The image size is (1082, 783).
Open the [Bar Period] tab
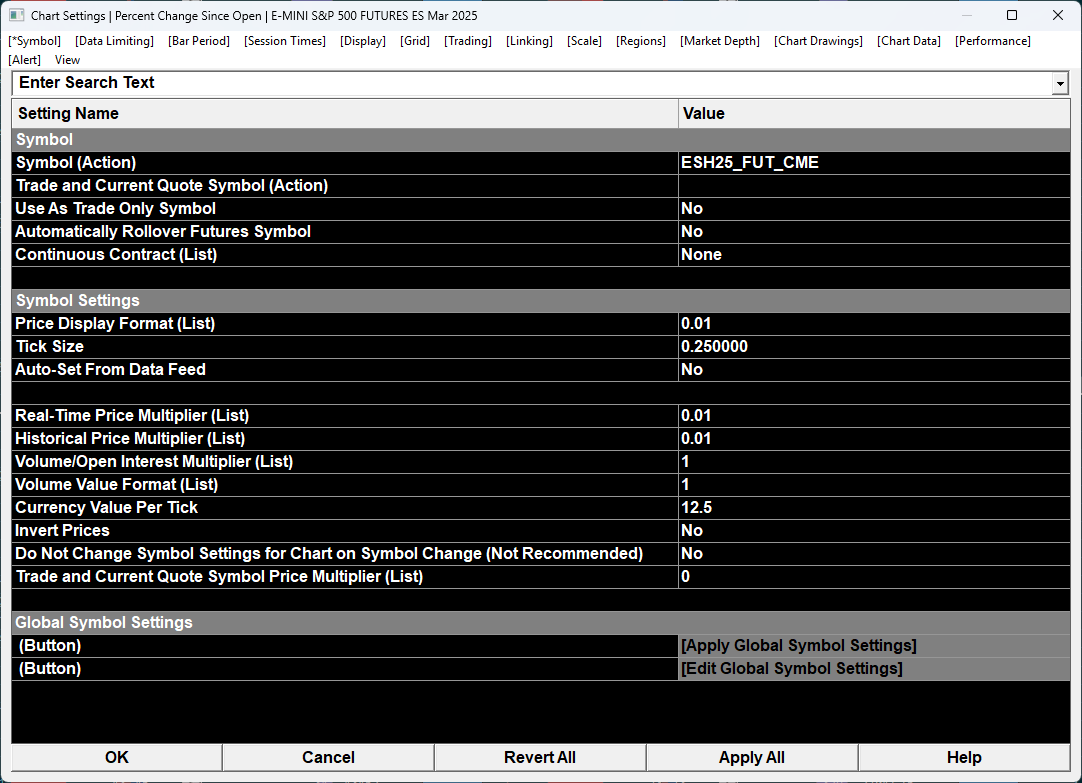[199, 41]
